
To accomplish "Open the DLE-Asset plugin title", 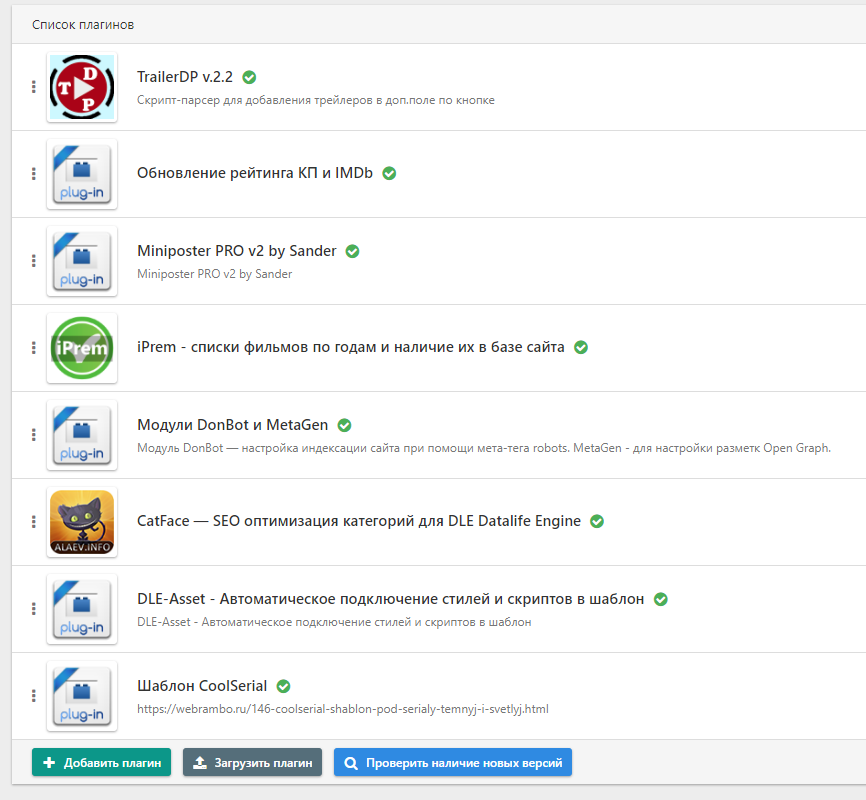I will click(390, 599).
